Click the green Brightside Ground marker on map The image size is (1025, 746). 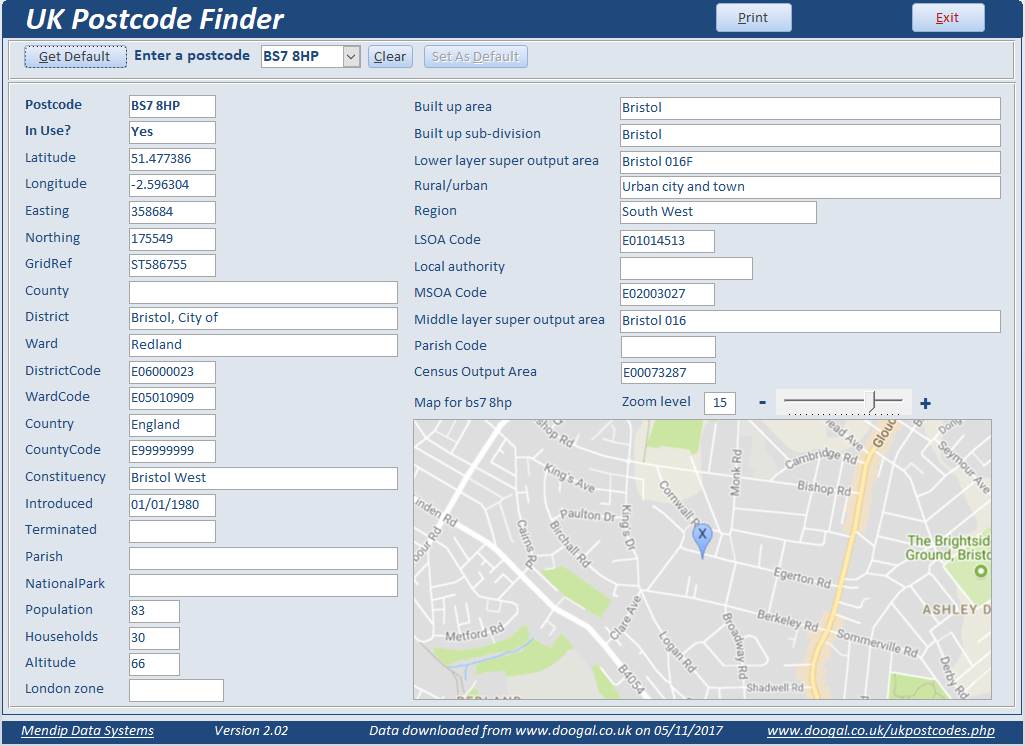pyautogui.click(x=981, y=571)
